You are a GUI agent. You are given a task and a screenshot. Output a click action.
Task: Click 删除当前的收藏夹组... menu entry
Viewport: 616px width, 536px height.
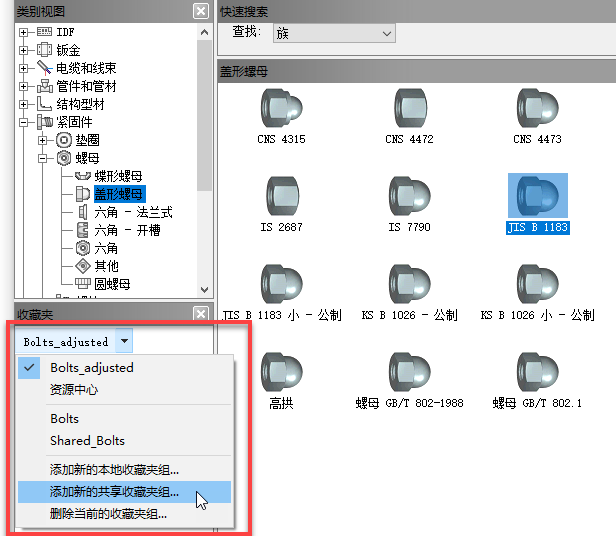pos(125,514)
